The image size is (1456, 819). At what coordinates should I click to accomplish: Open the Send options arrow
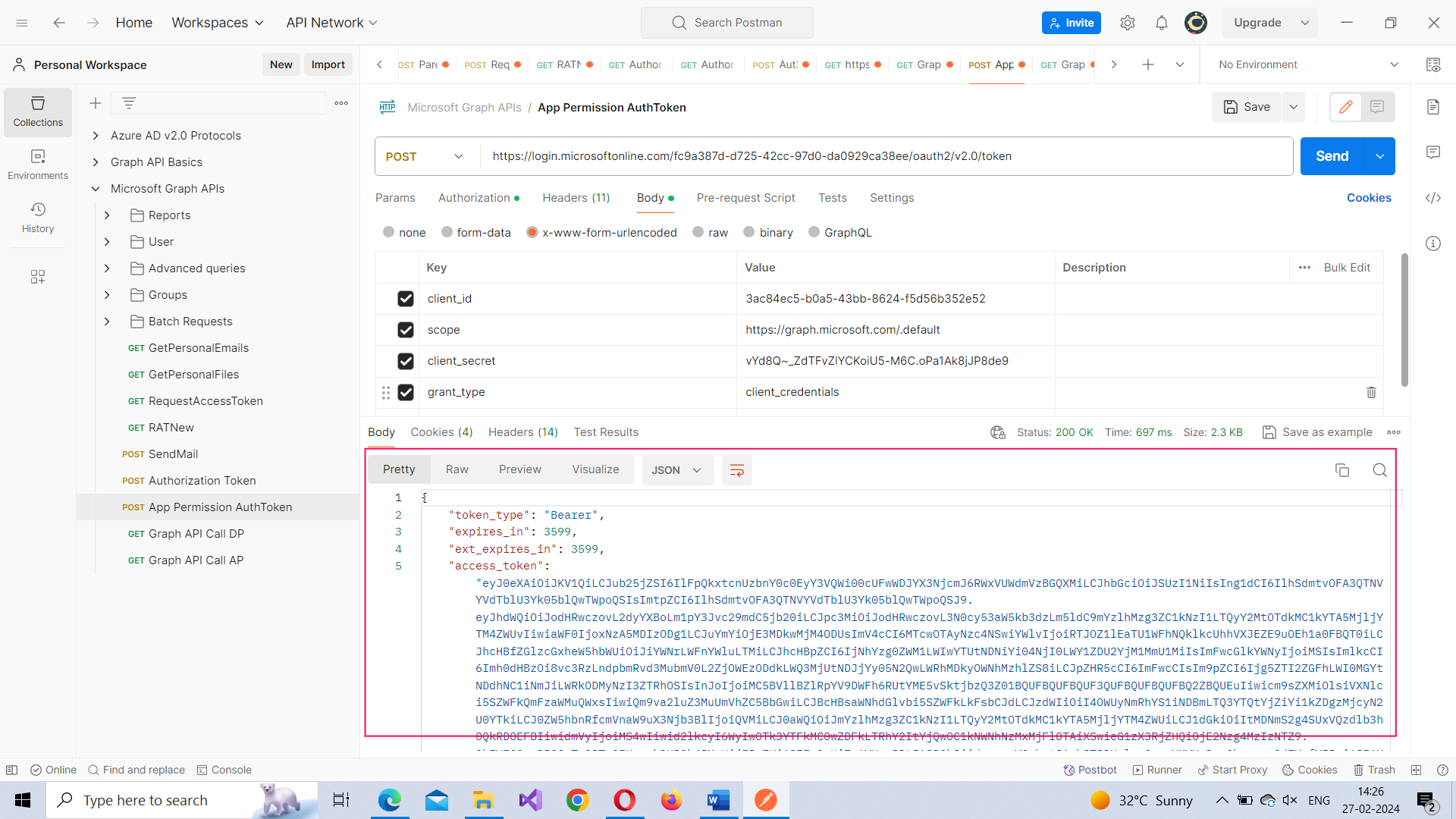pyautogui.click(x=1380, y=156)
